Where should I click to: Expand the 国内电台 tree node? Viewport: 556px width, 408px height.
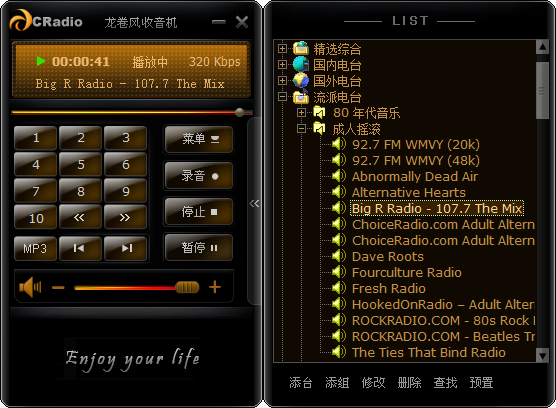pyautogui.click(x=282, y=65)
